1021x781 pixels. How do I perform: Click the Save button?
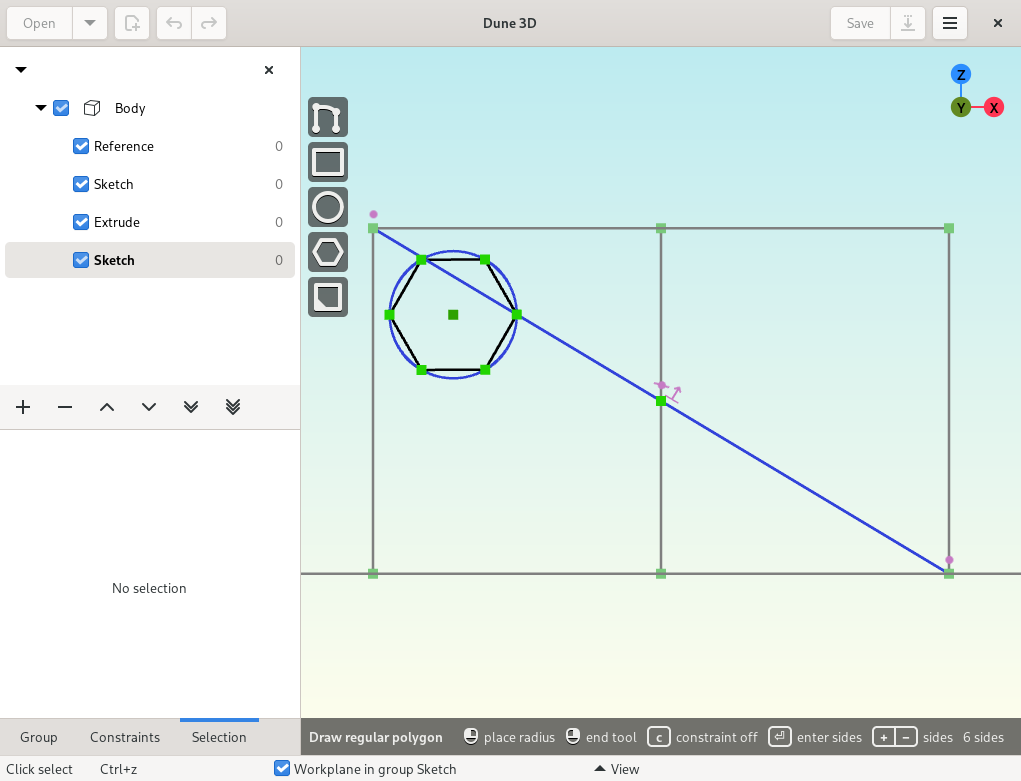tap(860, 23)
